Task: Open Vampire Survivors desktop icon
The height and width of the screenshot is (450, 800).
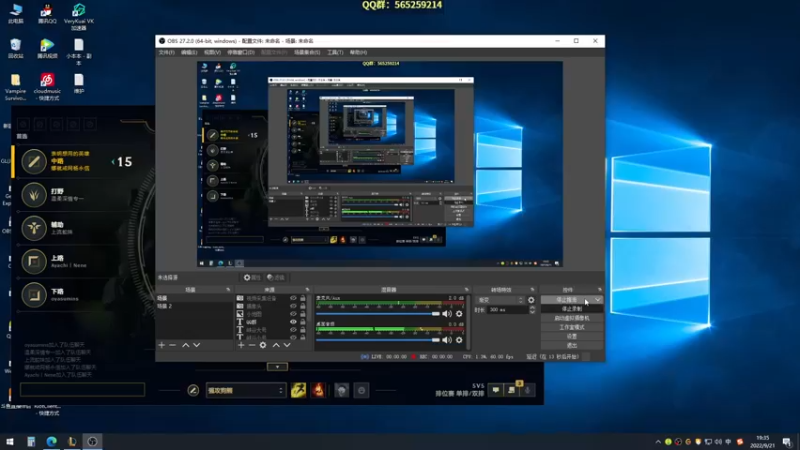Action: (15, 86)
